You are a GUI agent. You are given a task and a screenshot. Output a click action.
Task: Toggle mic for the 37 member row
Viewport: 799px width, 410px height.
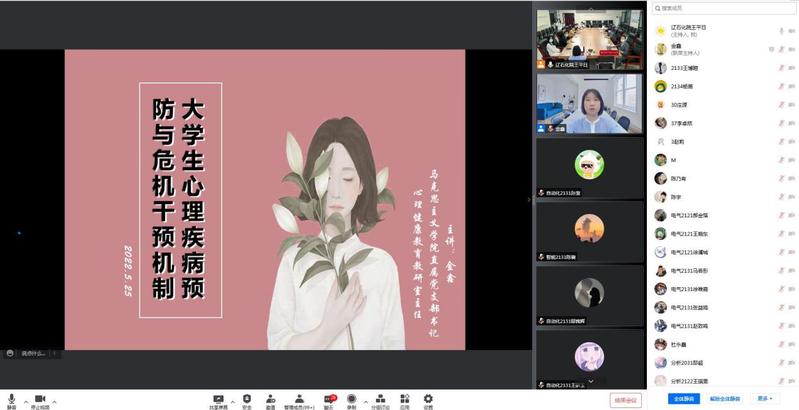click(x=781, y=123)
